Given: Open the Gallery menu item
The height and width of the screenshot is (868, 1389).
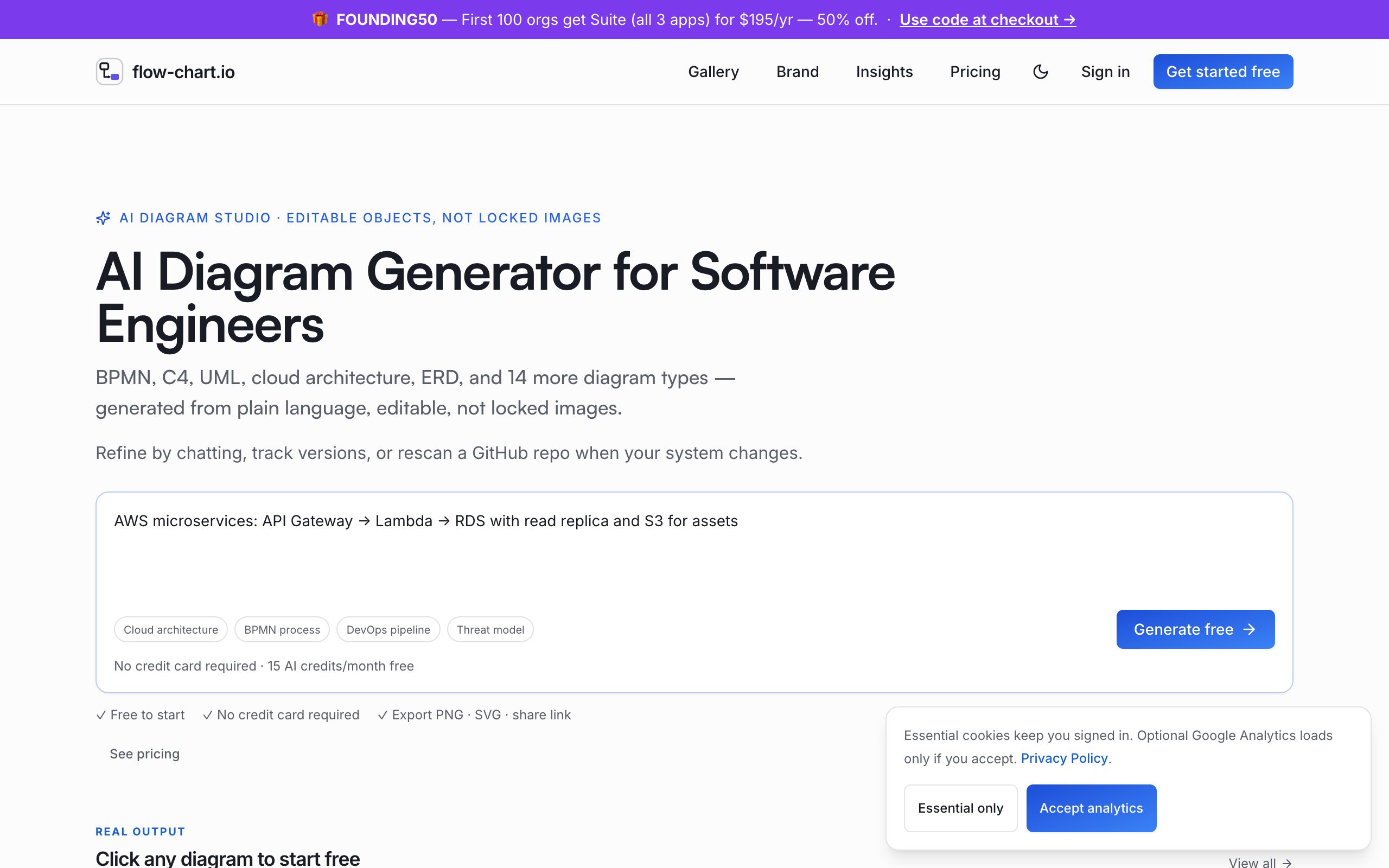Looking at the screenshot, I should (x=713, y=72).
